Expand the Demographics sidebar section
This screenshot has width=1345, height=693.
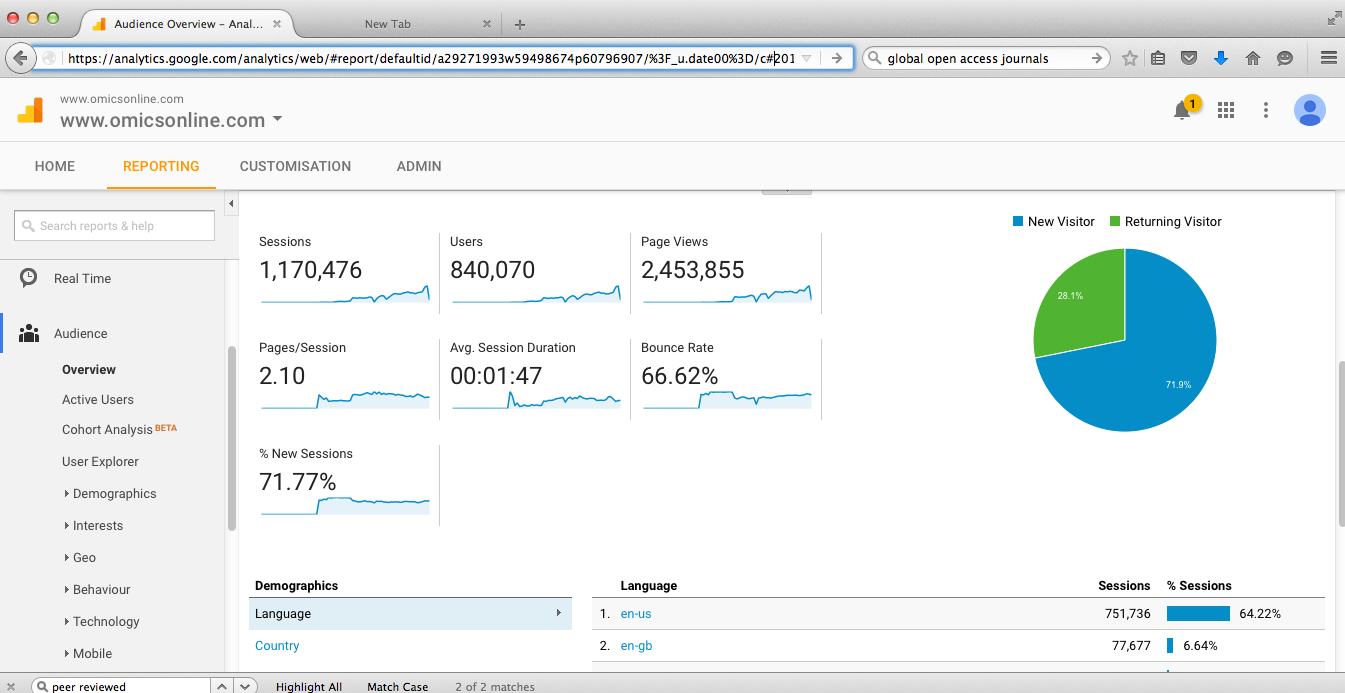point(116,493)
